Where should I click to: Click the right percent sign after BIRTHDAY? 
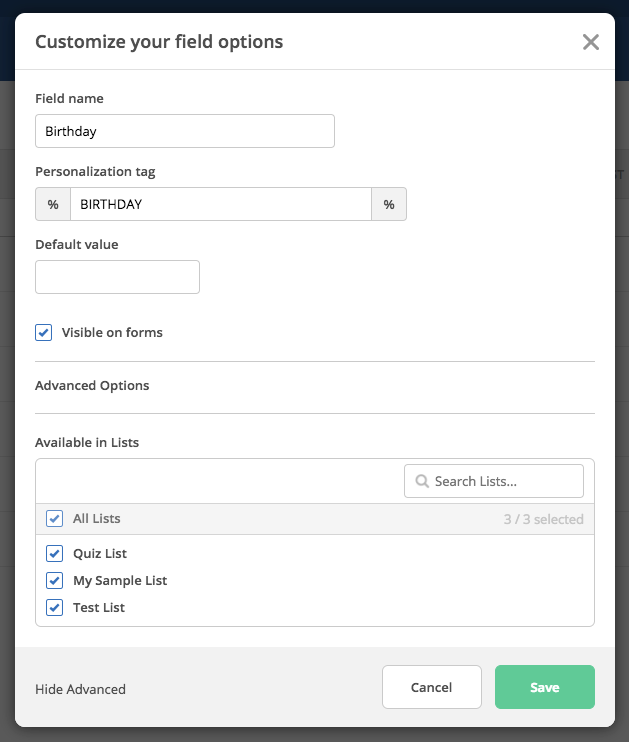click(389, 204)
